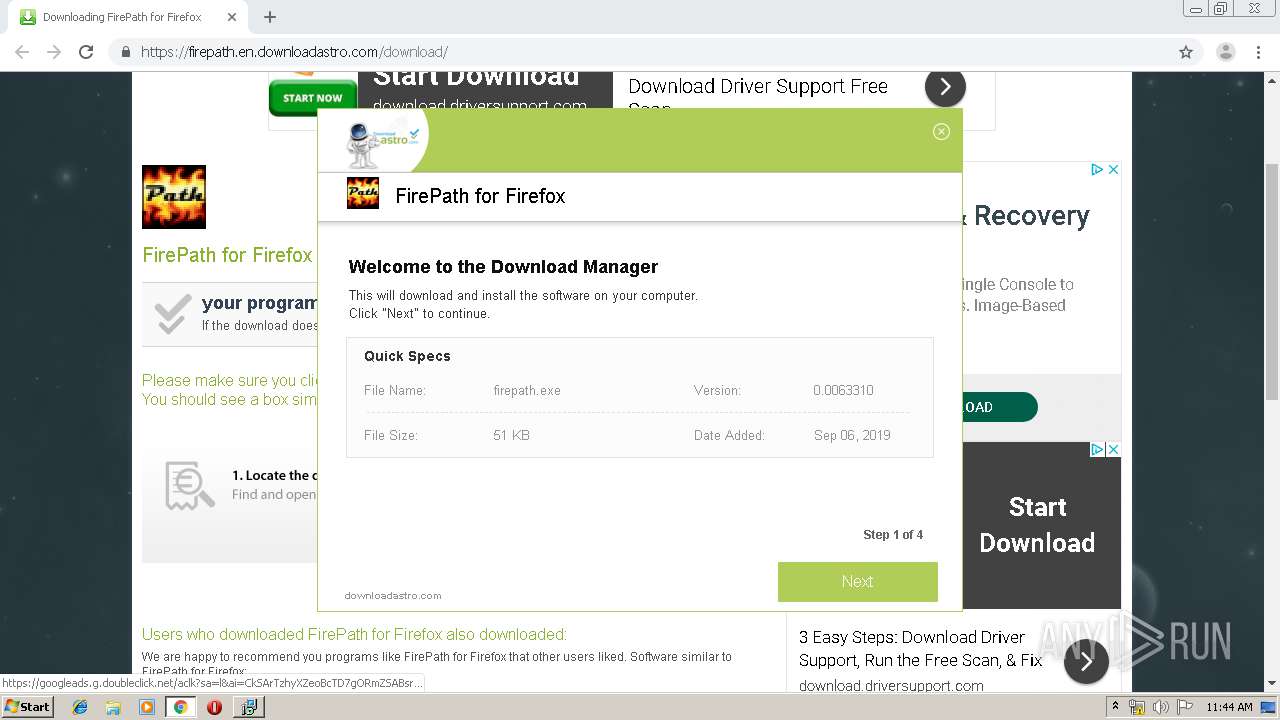Open Windows Explorer folder taskbar icon
Image resolution: width=1280 pixels, height=720 pixels.
click(113, 707)
